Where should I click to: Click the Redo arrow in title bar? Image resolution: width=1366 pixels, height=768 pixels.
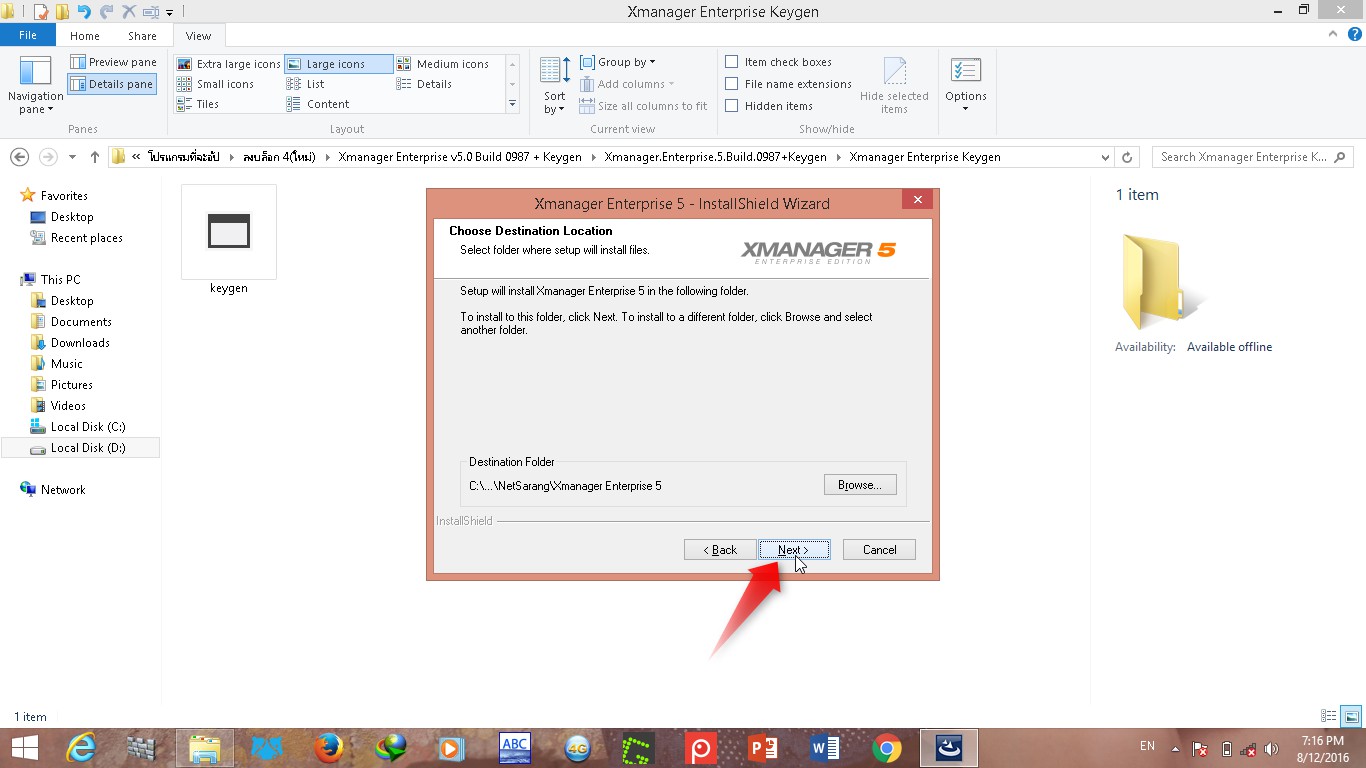[106, 12]
